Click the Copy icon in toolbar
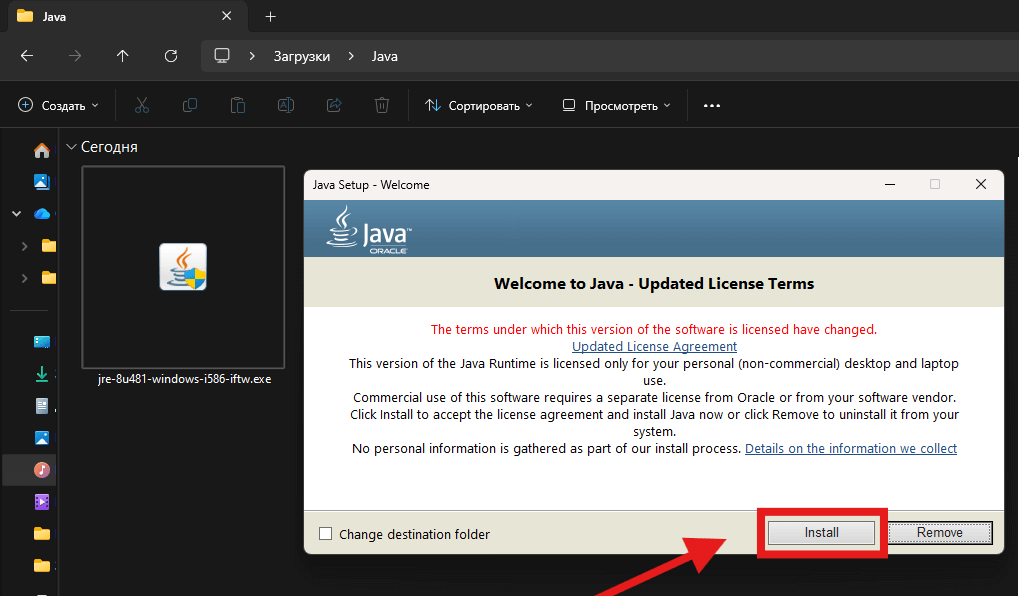1019x596 pixels. [x=190, y=105]
